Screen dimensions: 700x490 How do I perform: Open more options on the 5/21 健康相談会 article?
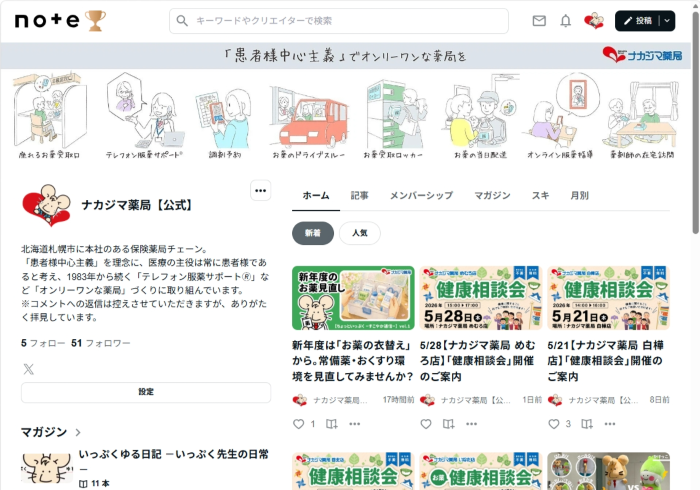(610, 424)
